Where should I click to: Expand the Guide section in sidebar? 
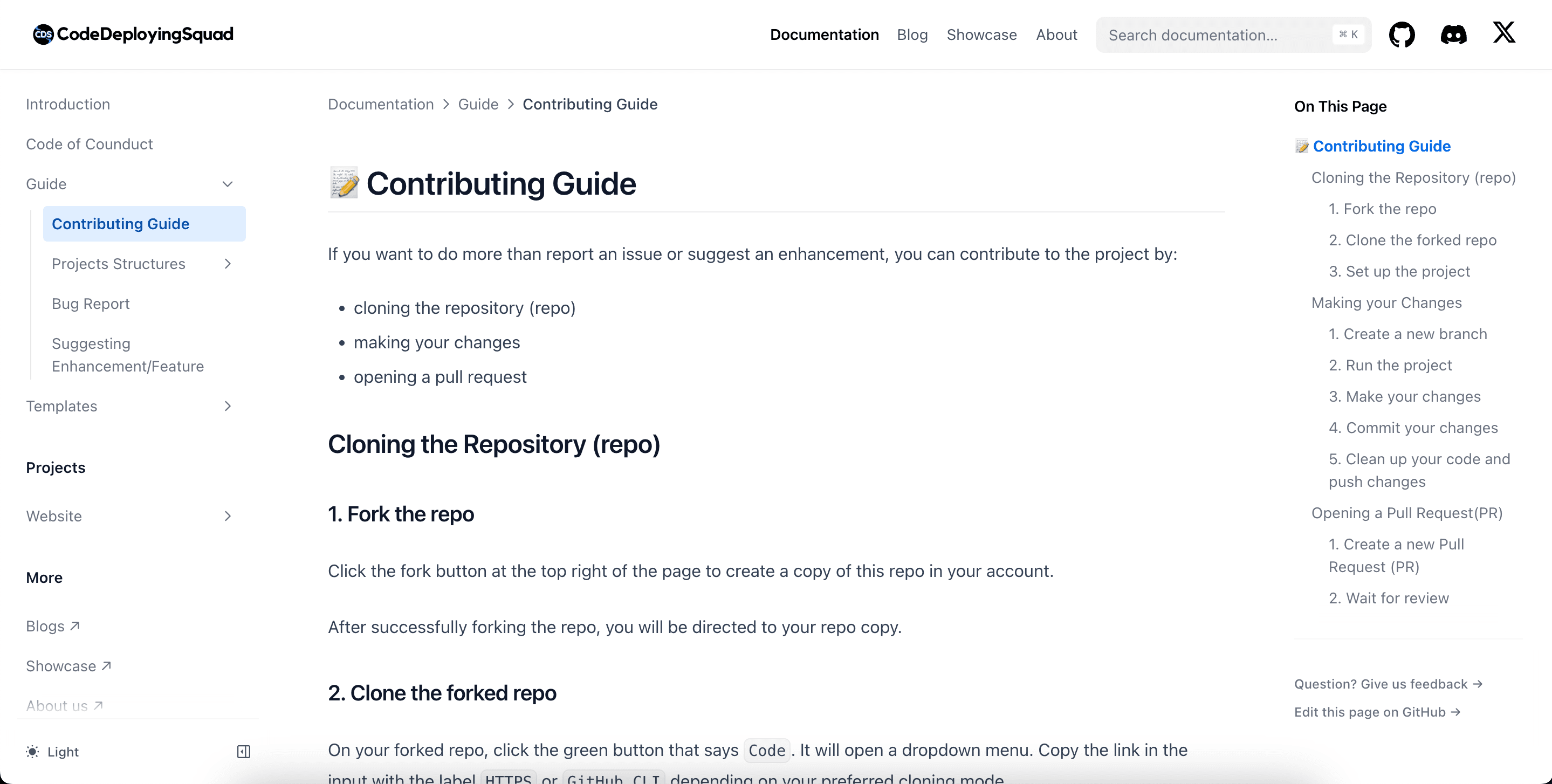(229, 184)
